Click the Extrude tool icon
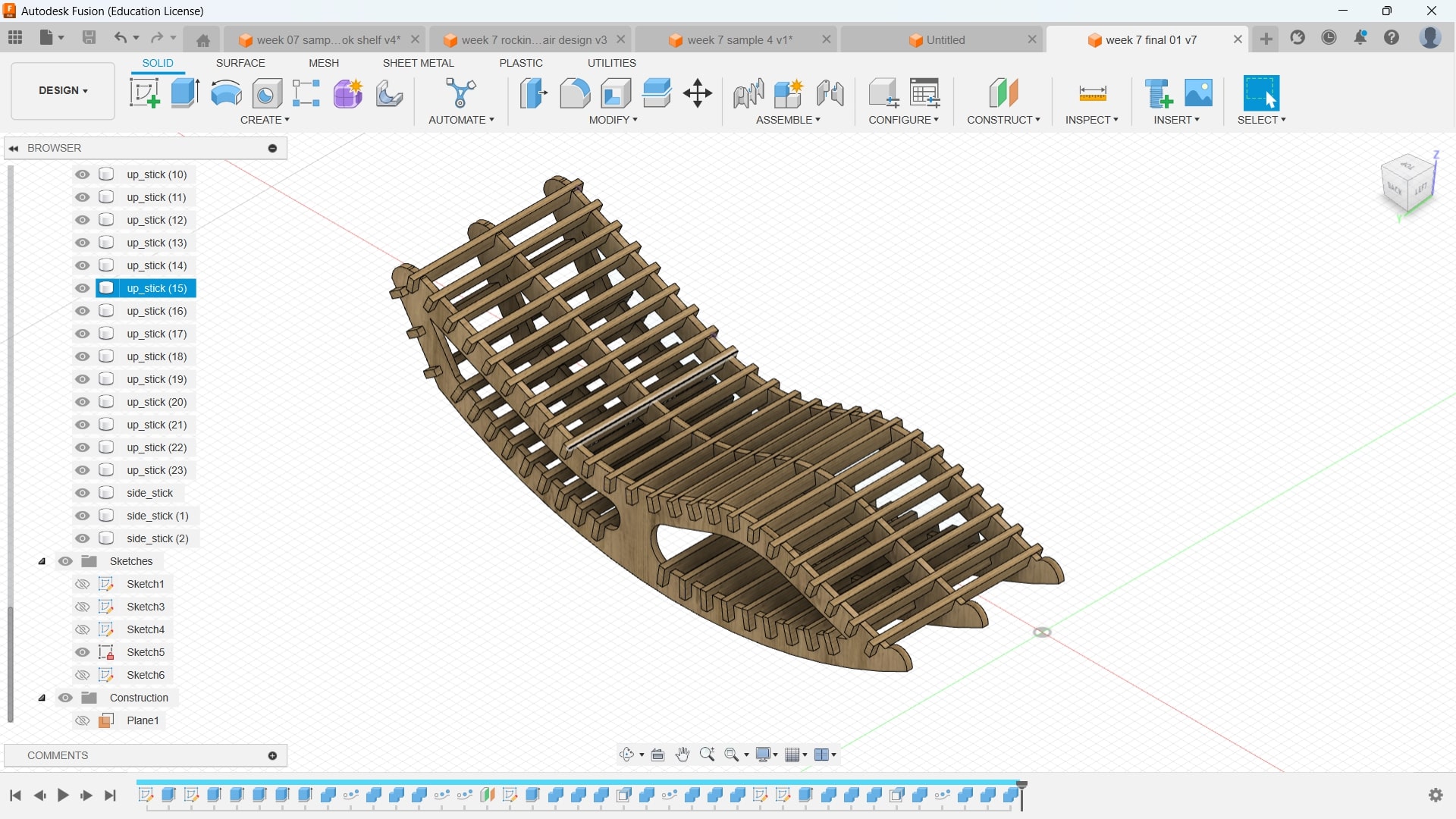The image size is (1456, 819). click(x=185, y=93)
